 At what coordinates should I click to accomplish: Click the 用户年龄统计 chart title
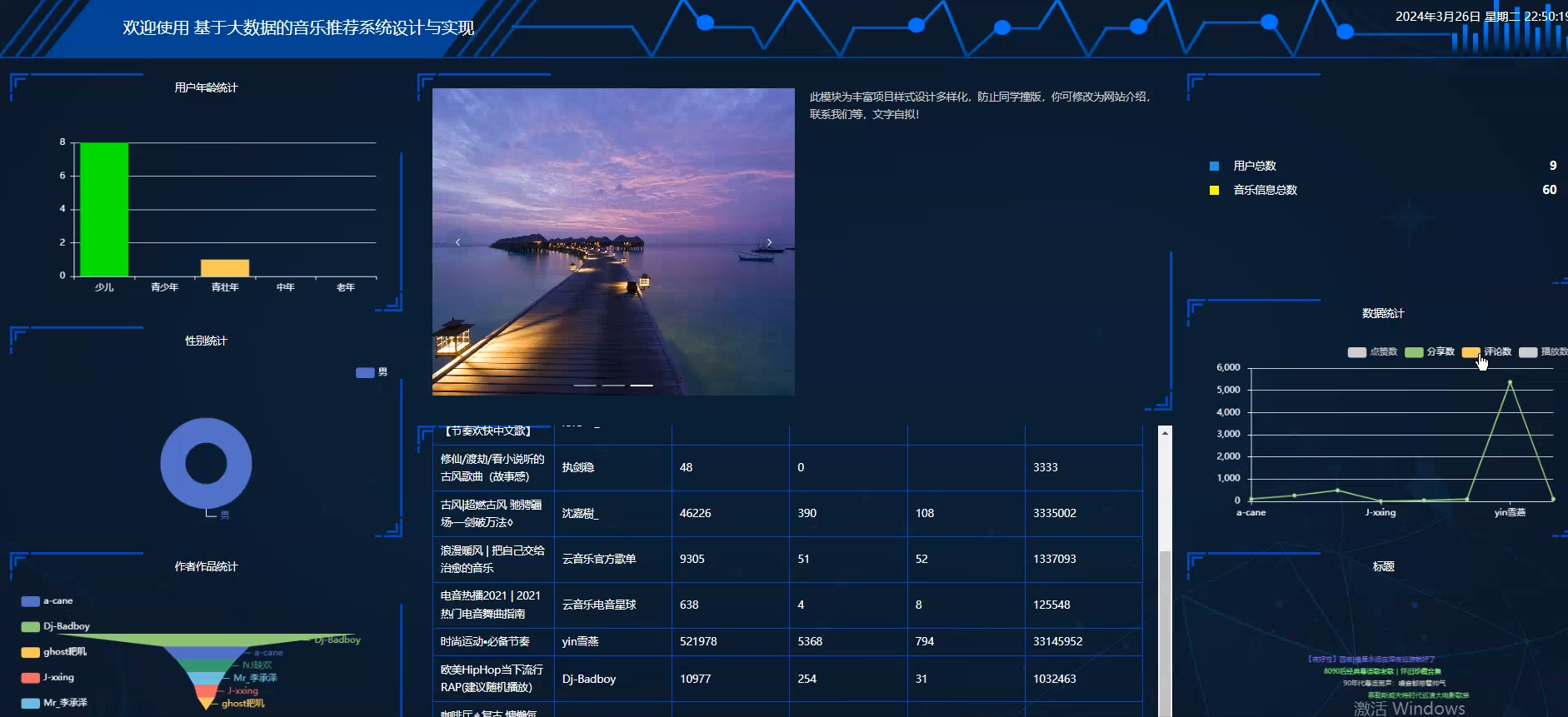point(206,87)
